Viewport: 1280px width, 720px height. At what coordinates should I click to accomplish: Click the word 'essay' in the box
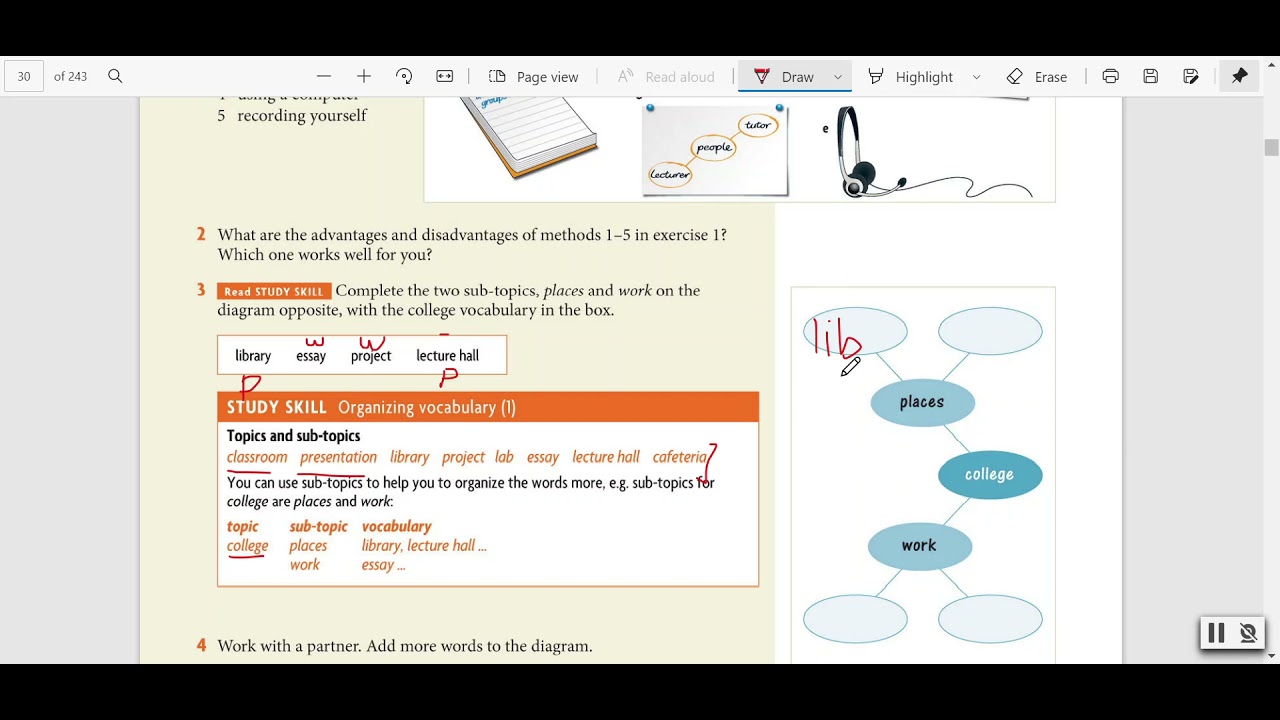pos(311,356)
